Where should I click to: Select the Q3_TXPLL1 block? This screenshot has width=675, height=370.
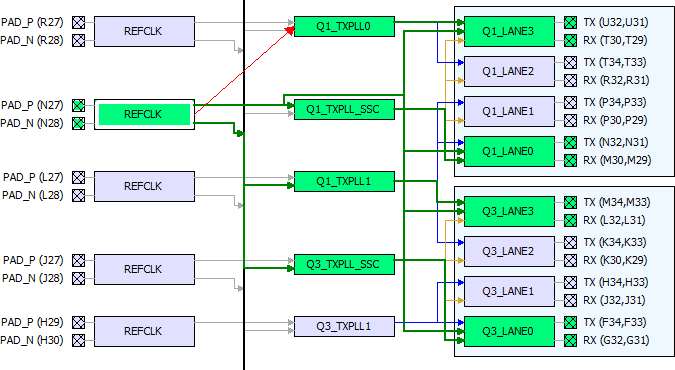pos(344,326)
